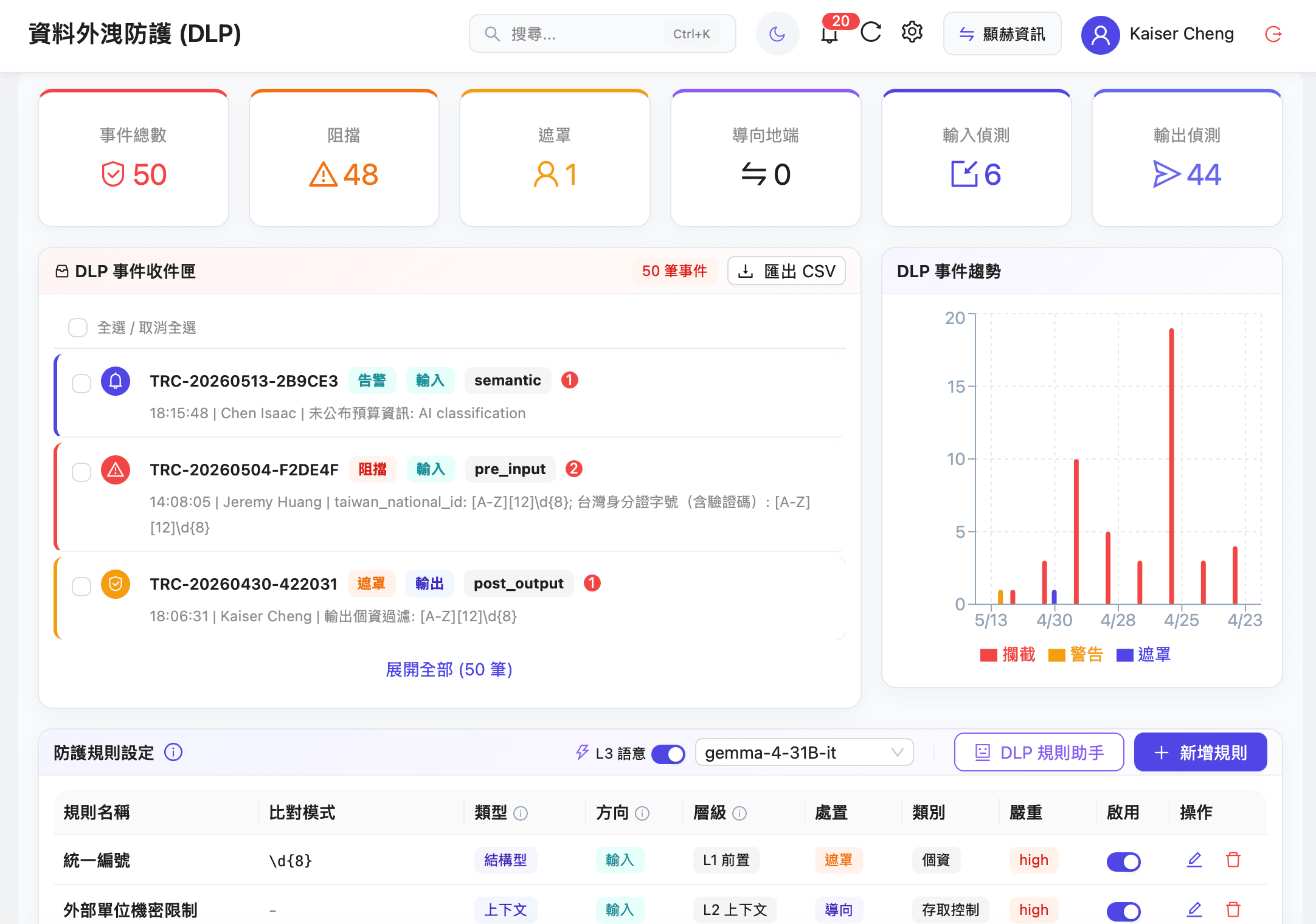
Task: Click the tallest red bar in trend chart
Action: click(1171, 466)
